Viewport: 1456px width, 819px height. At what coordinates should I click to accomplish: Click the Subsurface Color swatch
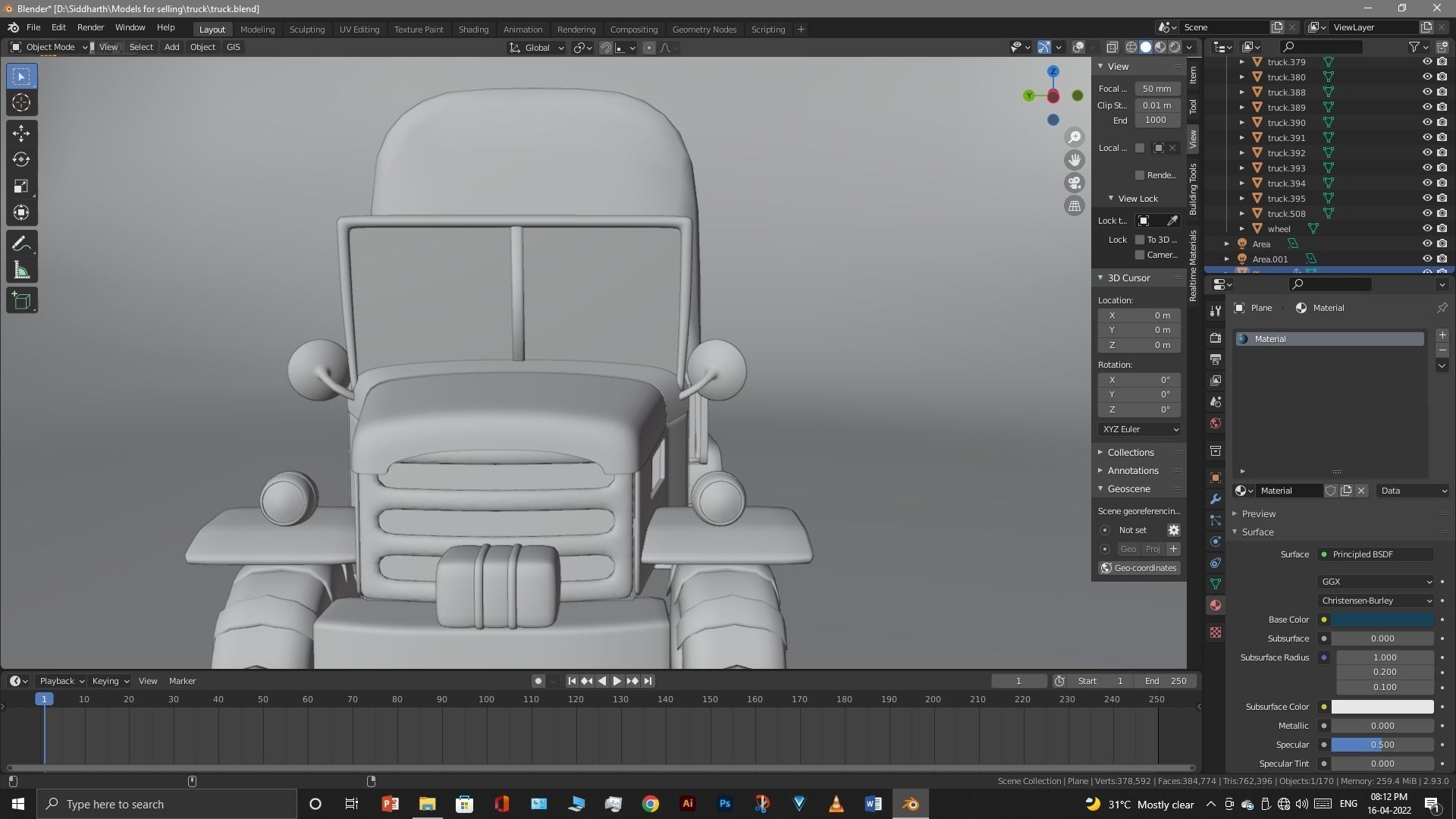(x=1382, y=707)
